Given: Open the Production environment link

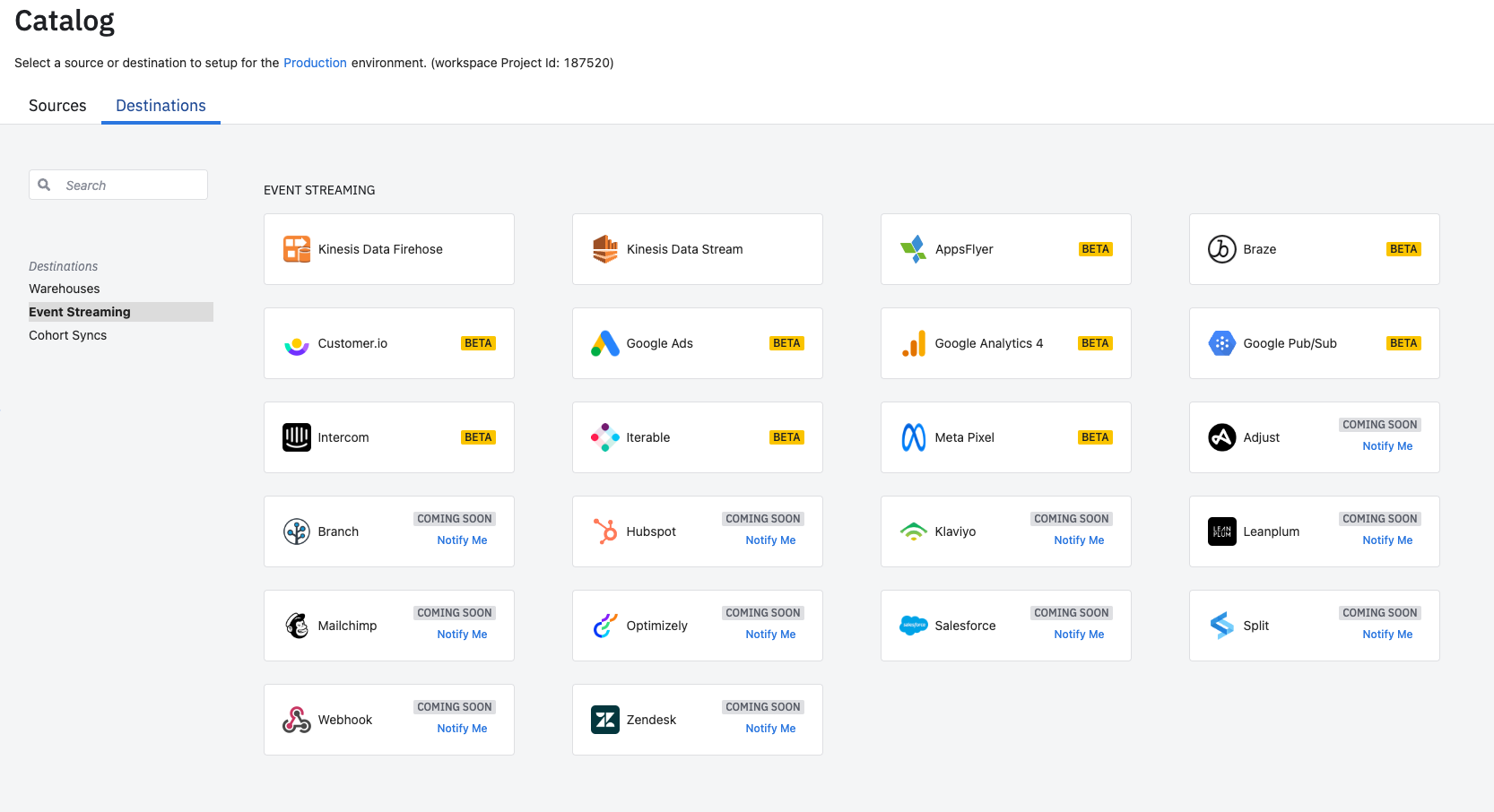Looking at the screenshot, I should click(315, 63).
